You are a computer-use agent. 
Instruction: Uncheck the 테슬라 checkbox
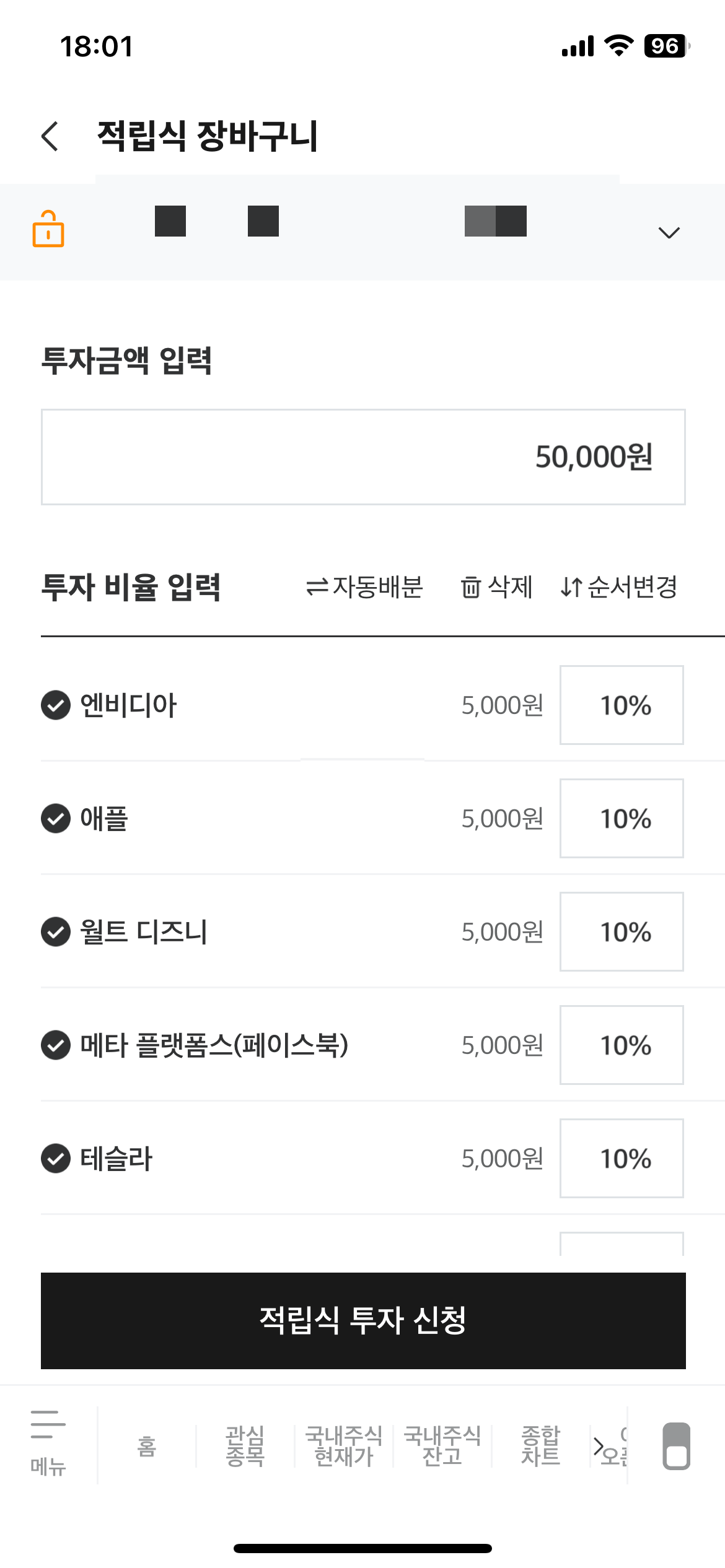click(56, 1159)
